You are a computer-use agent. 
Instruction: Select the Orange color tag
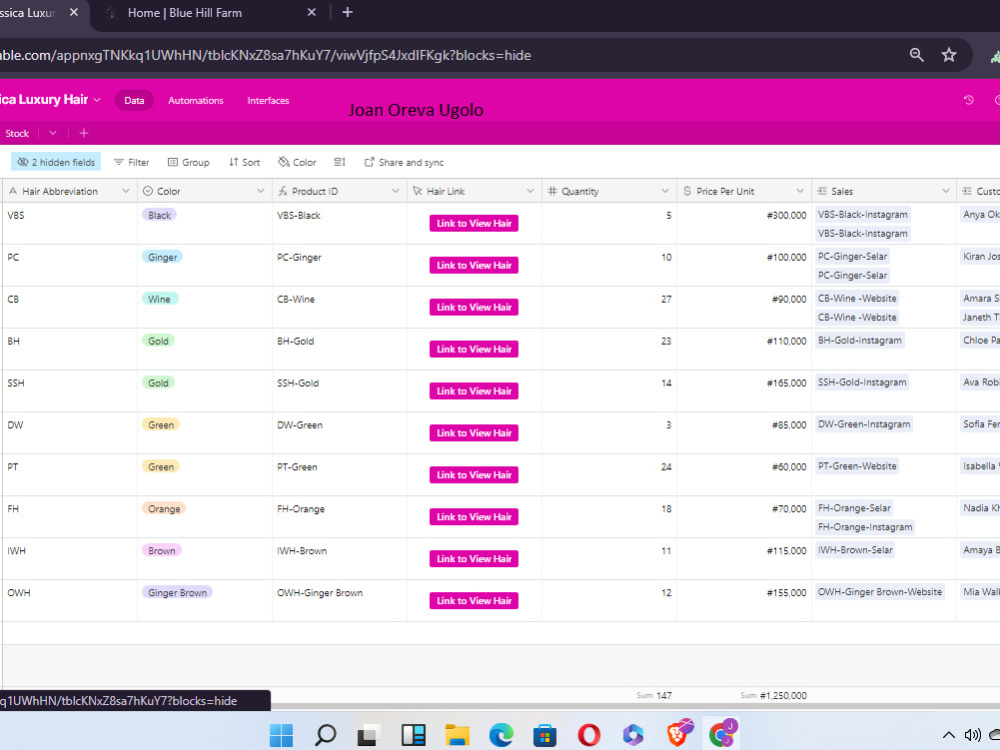click(164, 509)
